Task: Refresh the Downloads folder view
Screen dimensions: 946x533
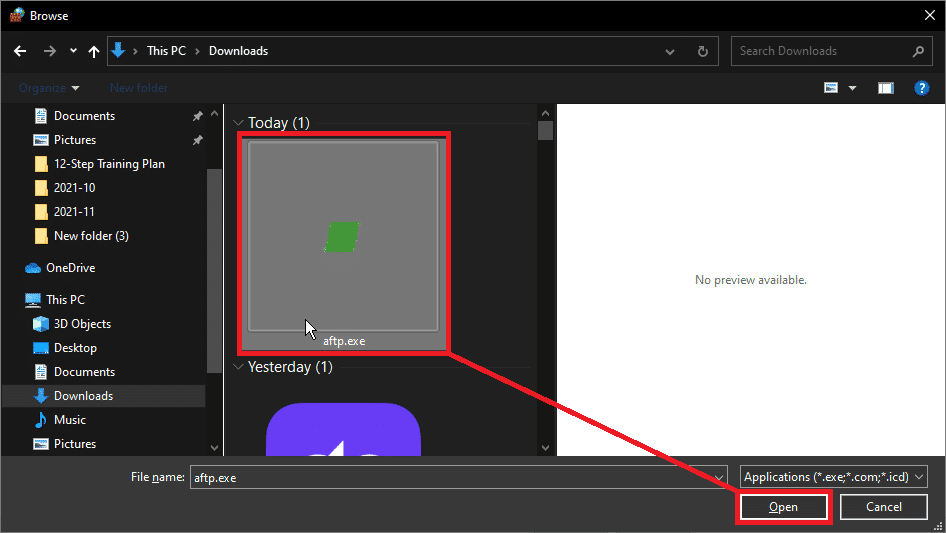Action: pos(703,51)
